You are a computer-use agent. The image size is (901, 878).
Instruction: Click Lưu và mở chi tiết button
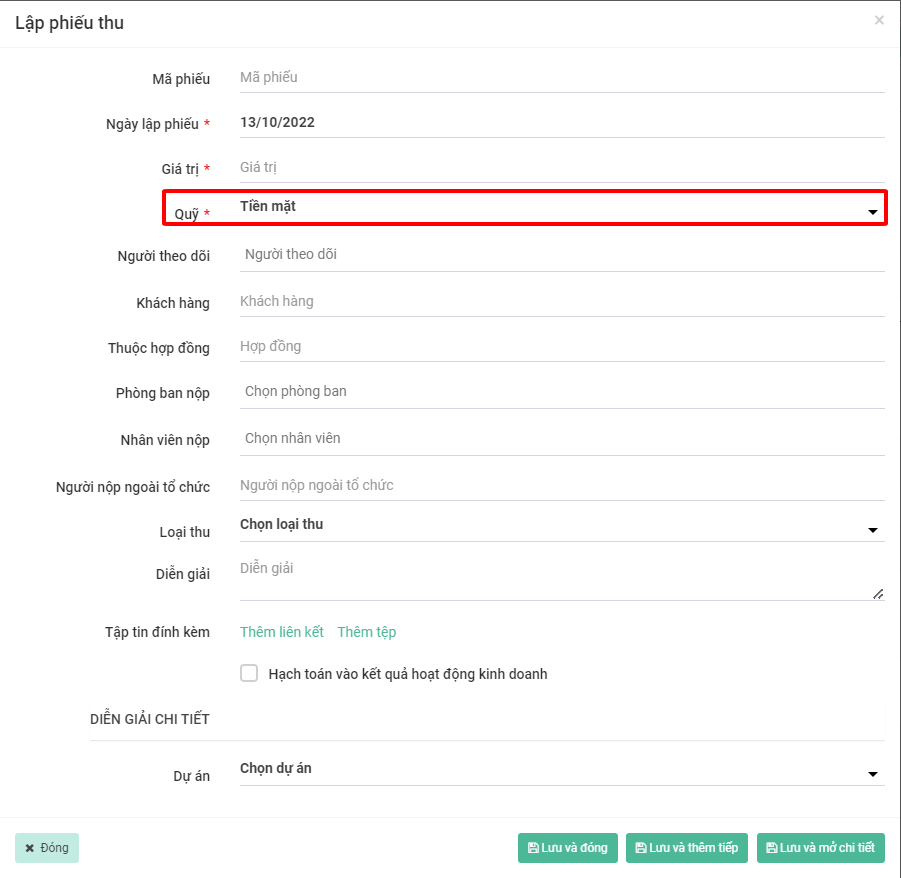pos(820,848)
